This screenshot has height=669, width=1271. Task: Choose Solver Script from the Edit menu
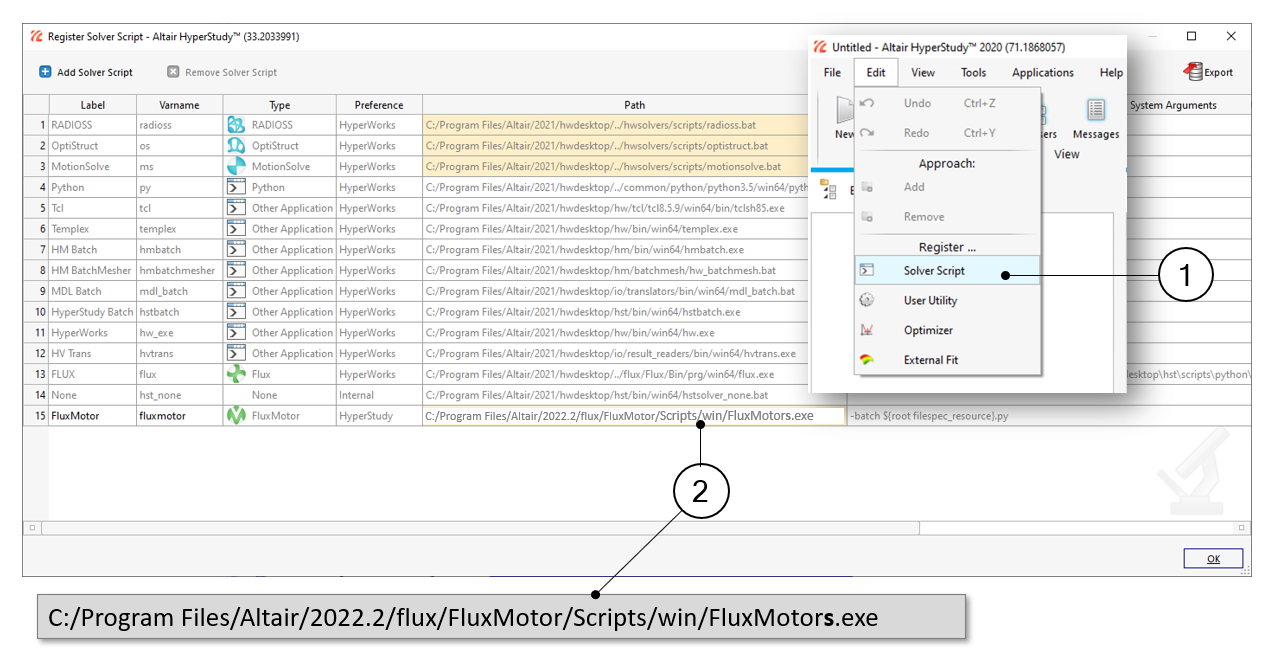(934, 271)
